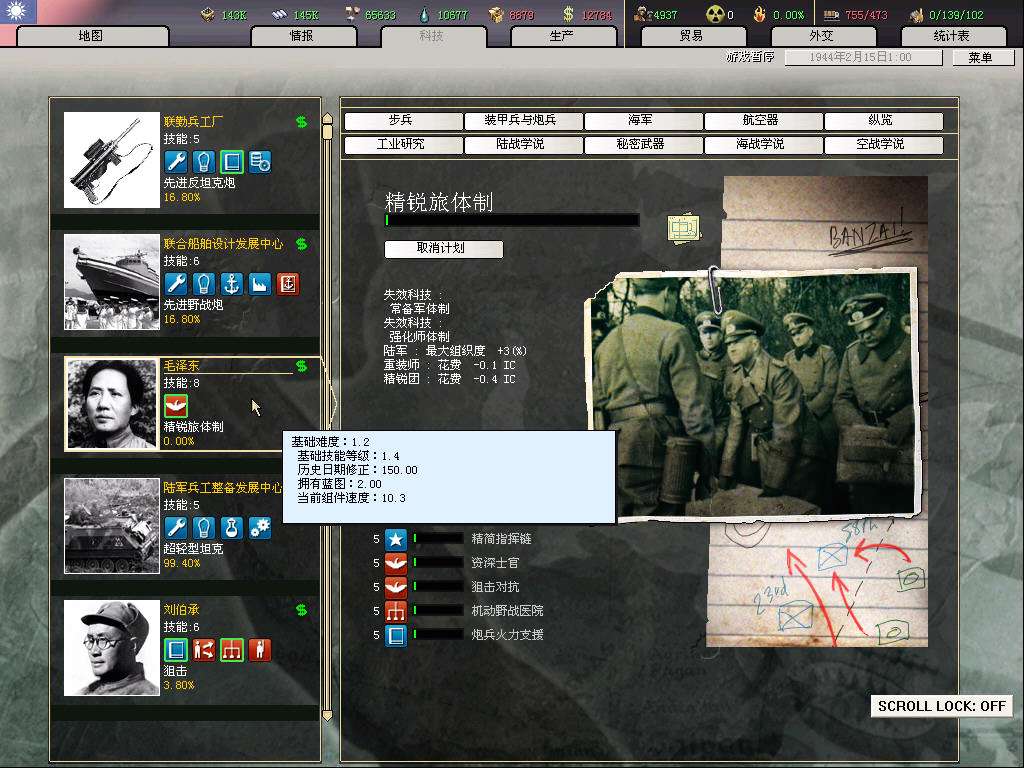Image resolution: width=1024 pixels, height=768 pixels.
Task: Click the book icon for 炮兵火力支援
Action: tap(396, 635)
